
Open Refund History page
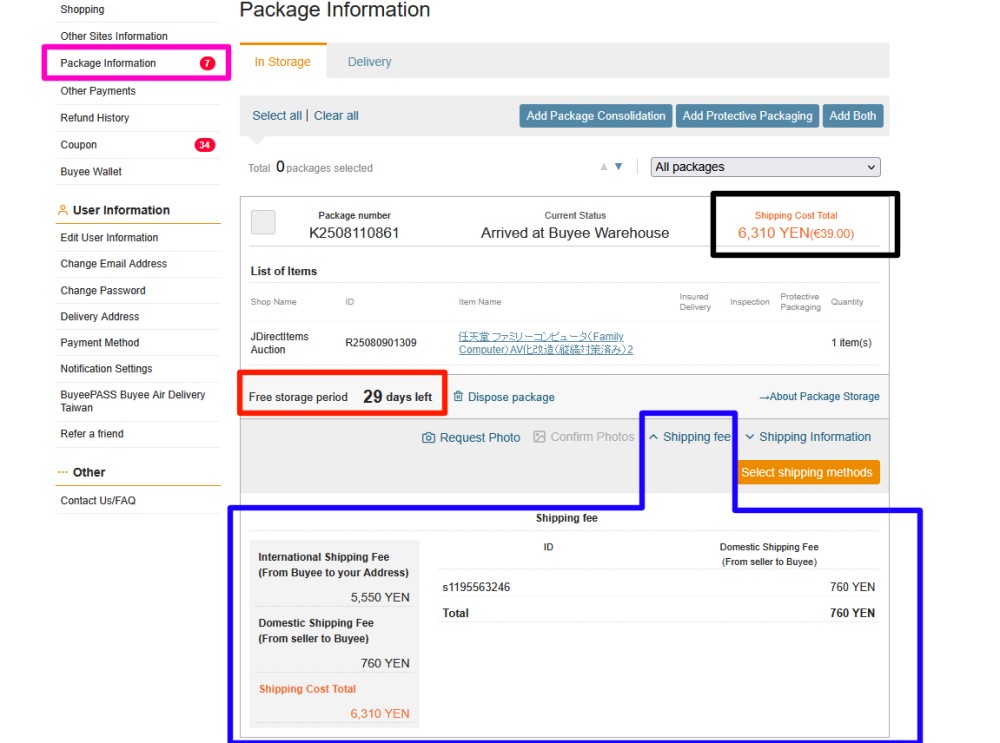[x=94, y=118]
